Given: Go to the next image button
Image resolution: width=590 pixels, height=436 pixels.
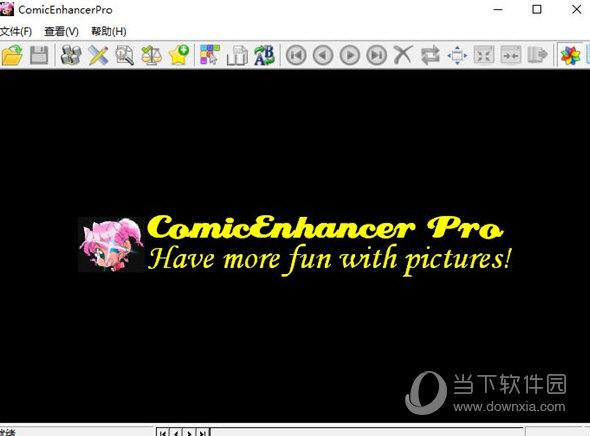Looking at the screenshot, I should (x=350, y=55).
